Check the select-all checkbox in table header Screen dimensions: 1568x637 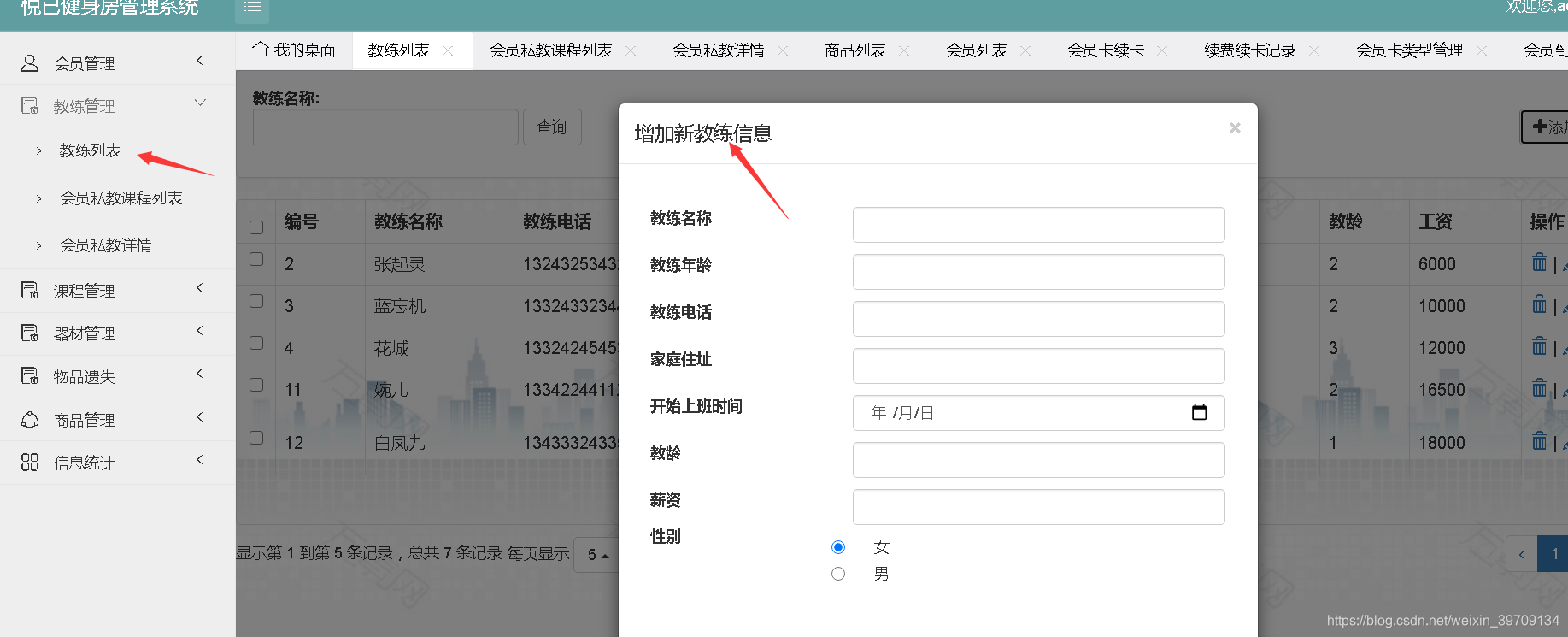point(256,227)
